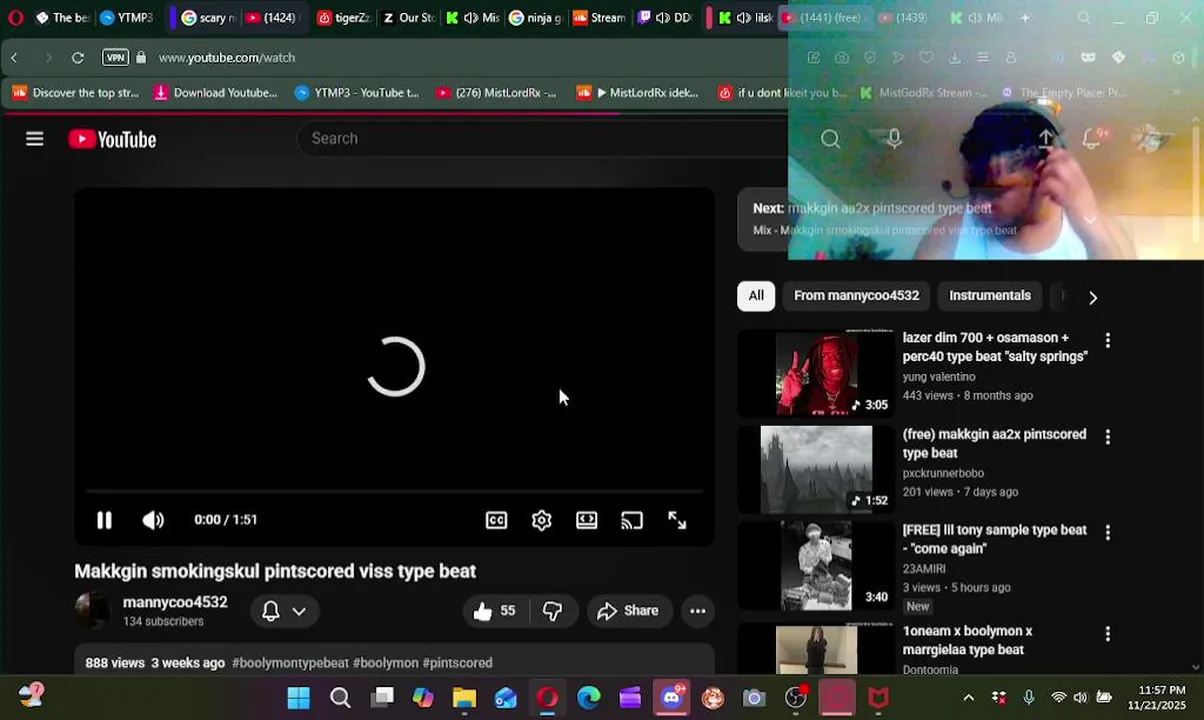The width and height of the screenshot is (1204, 720).
Task: Pause the video with the pause button
Action: click(104, 520)
